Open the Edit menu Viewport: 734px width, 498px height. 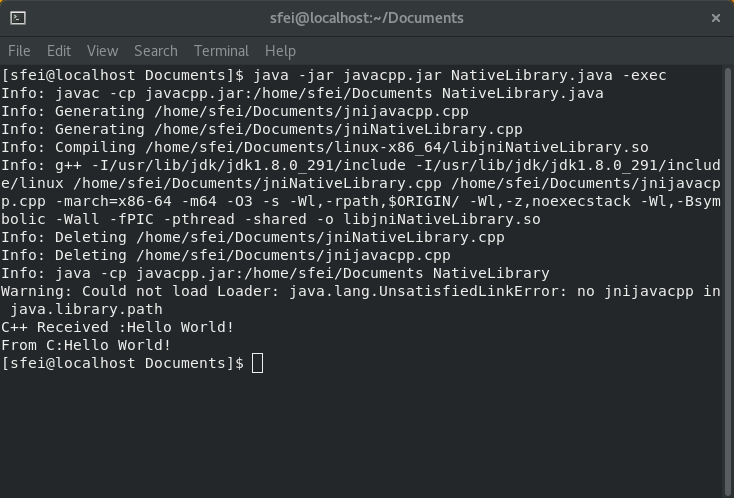click(59, 51)
